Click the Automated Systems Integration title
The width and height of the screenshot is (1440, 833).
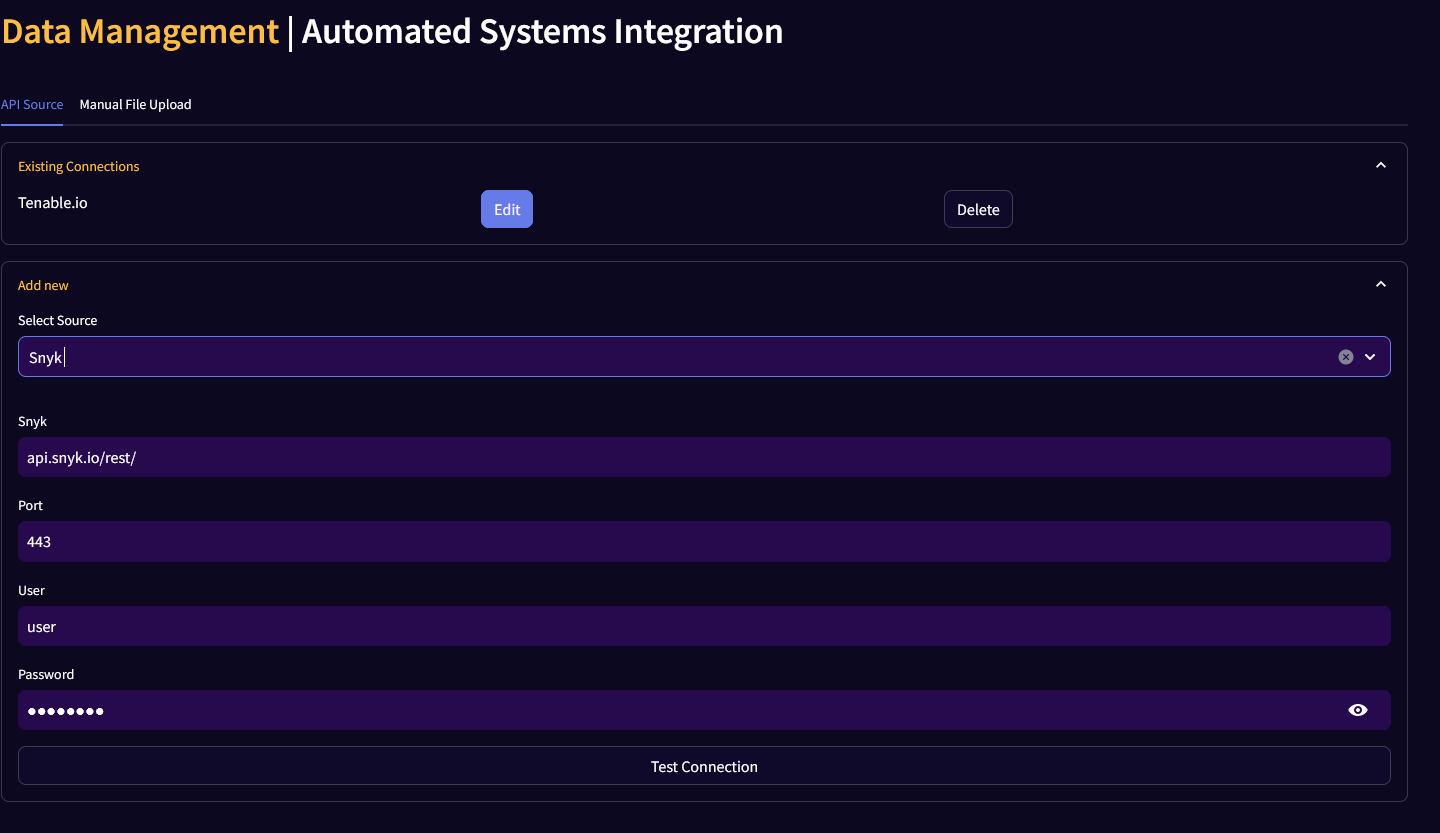[x=542, y=32]
